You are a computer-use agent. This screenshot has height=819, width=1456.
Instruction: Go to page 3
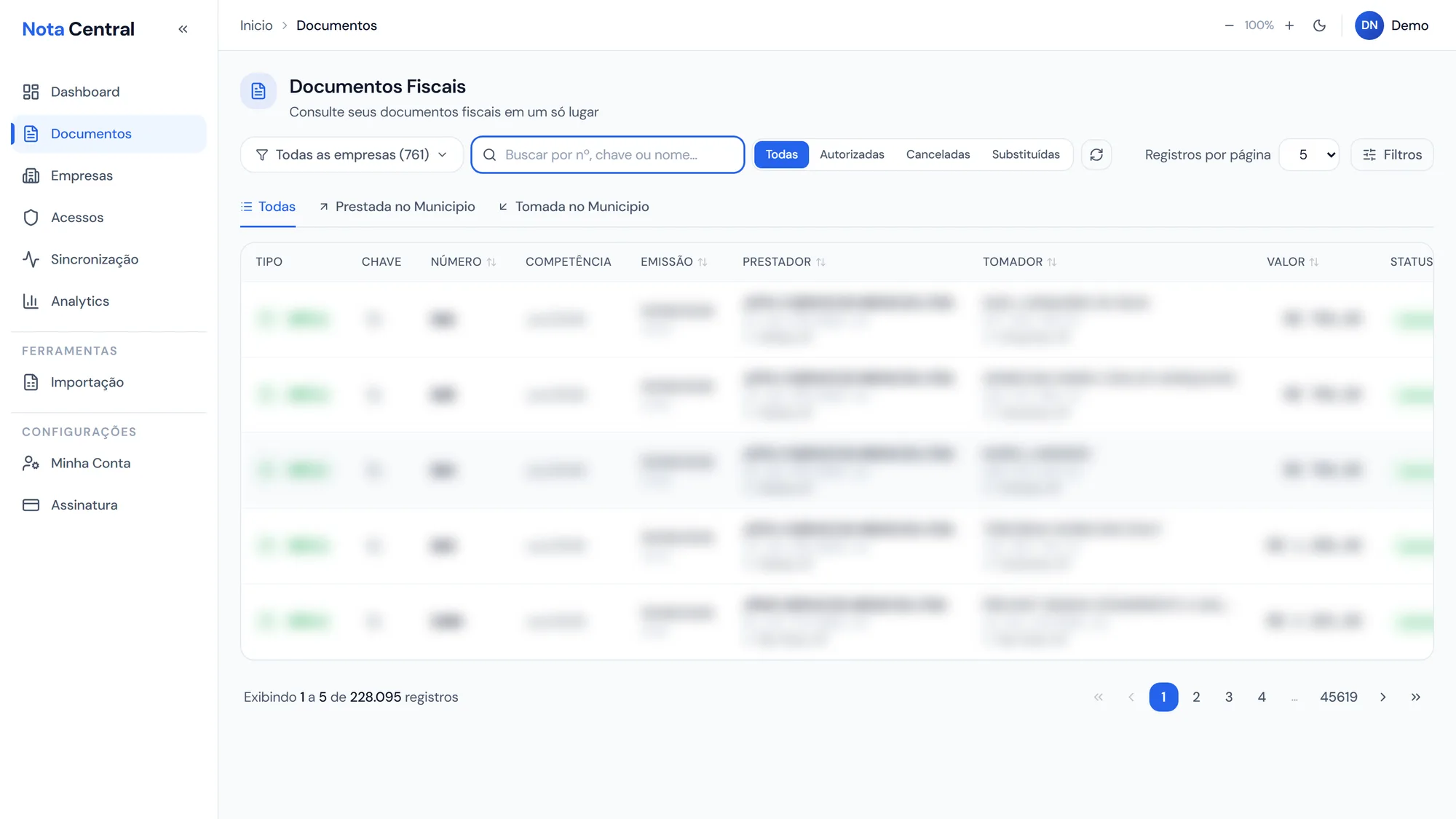1229,697
